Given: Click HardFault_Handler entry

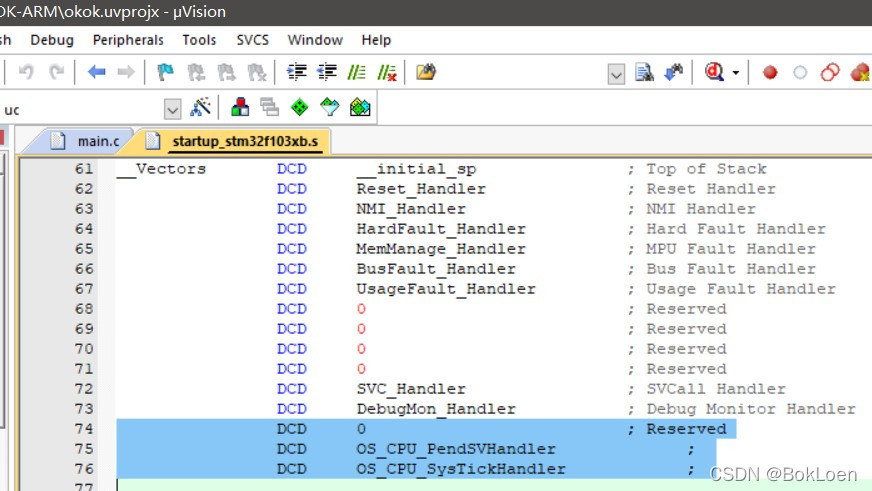Looking at the screenshot, I should (x=441, y=229).
